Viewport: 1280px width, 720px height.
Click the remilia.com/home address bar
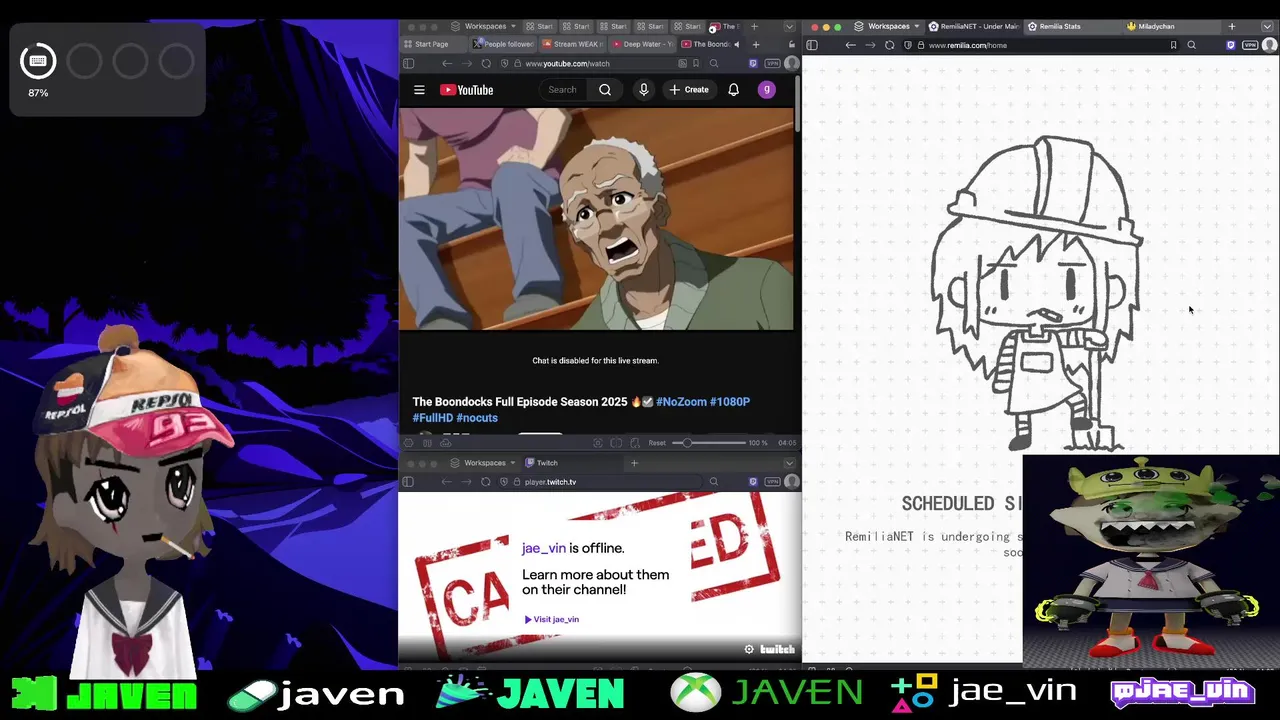[x=1040, y=45]
